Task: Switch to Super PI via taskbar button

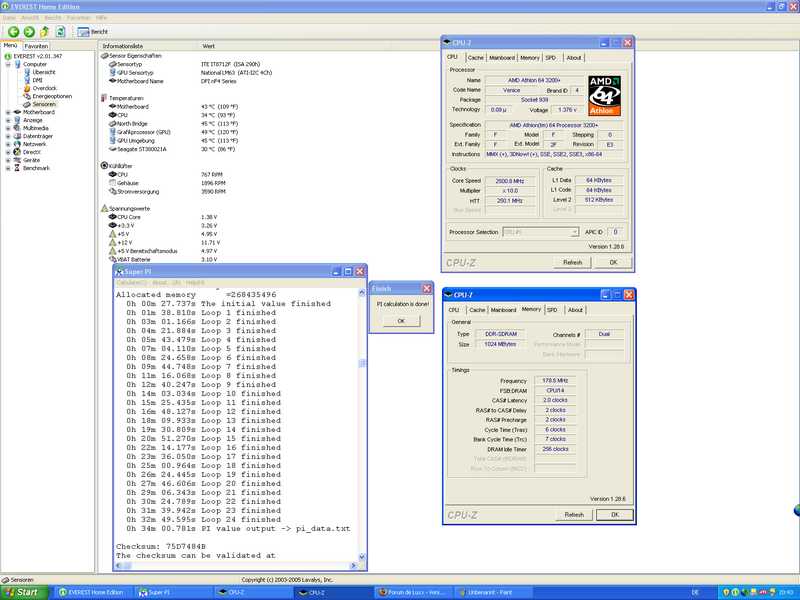Action: [174, 592]
